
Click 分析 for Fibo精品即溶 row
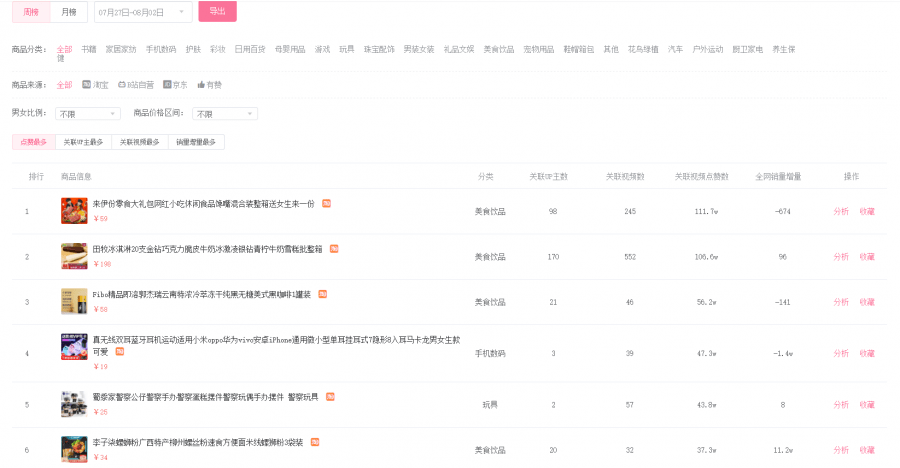click(841, 302)
